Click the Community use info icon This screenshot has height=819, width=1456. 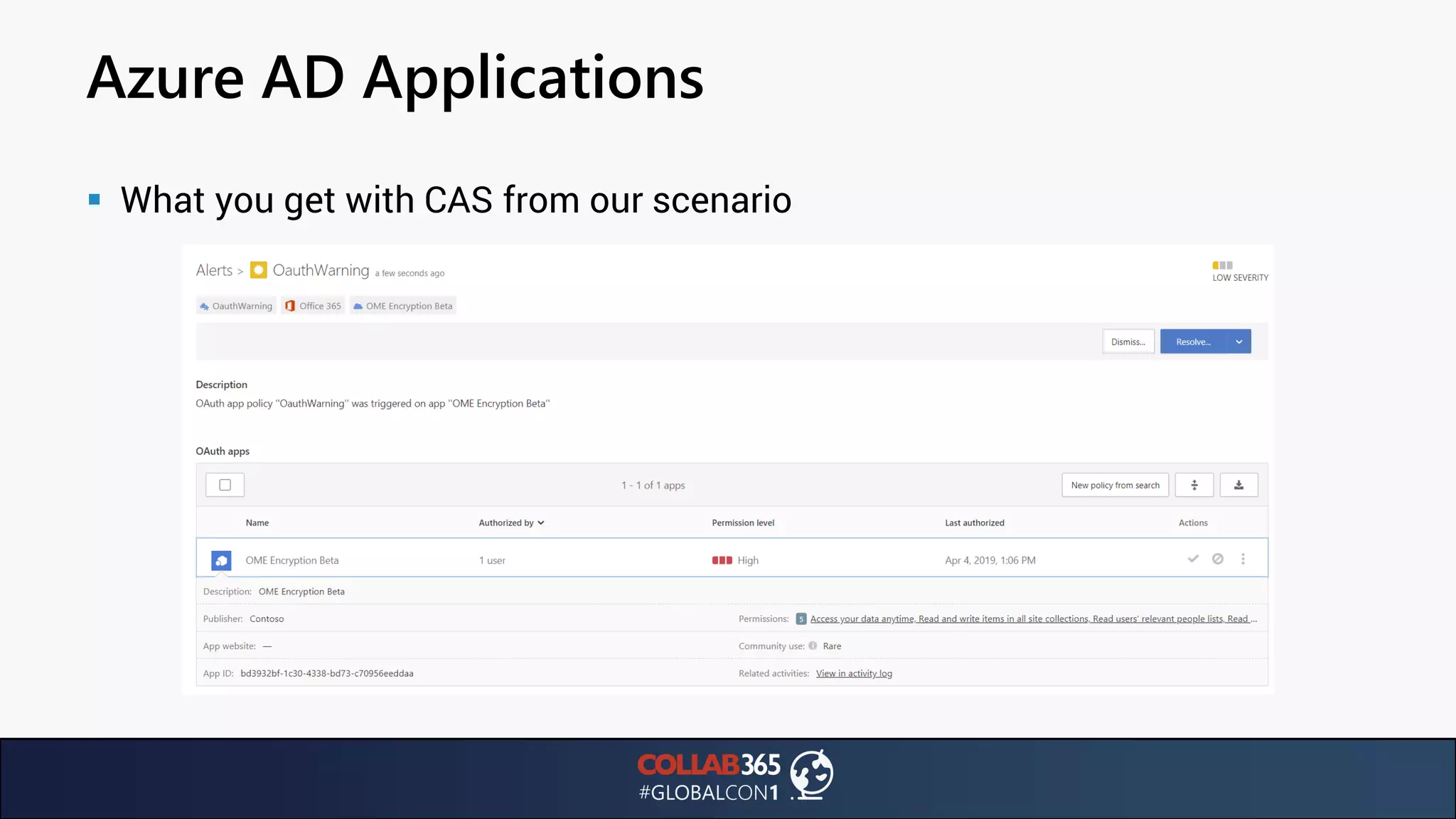(813, 646)
